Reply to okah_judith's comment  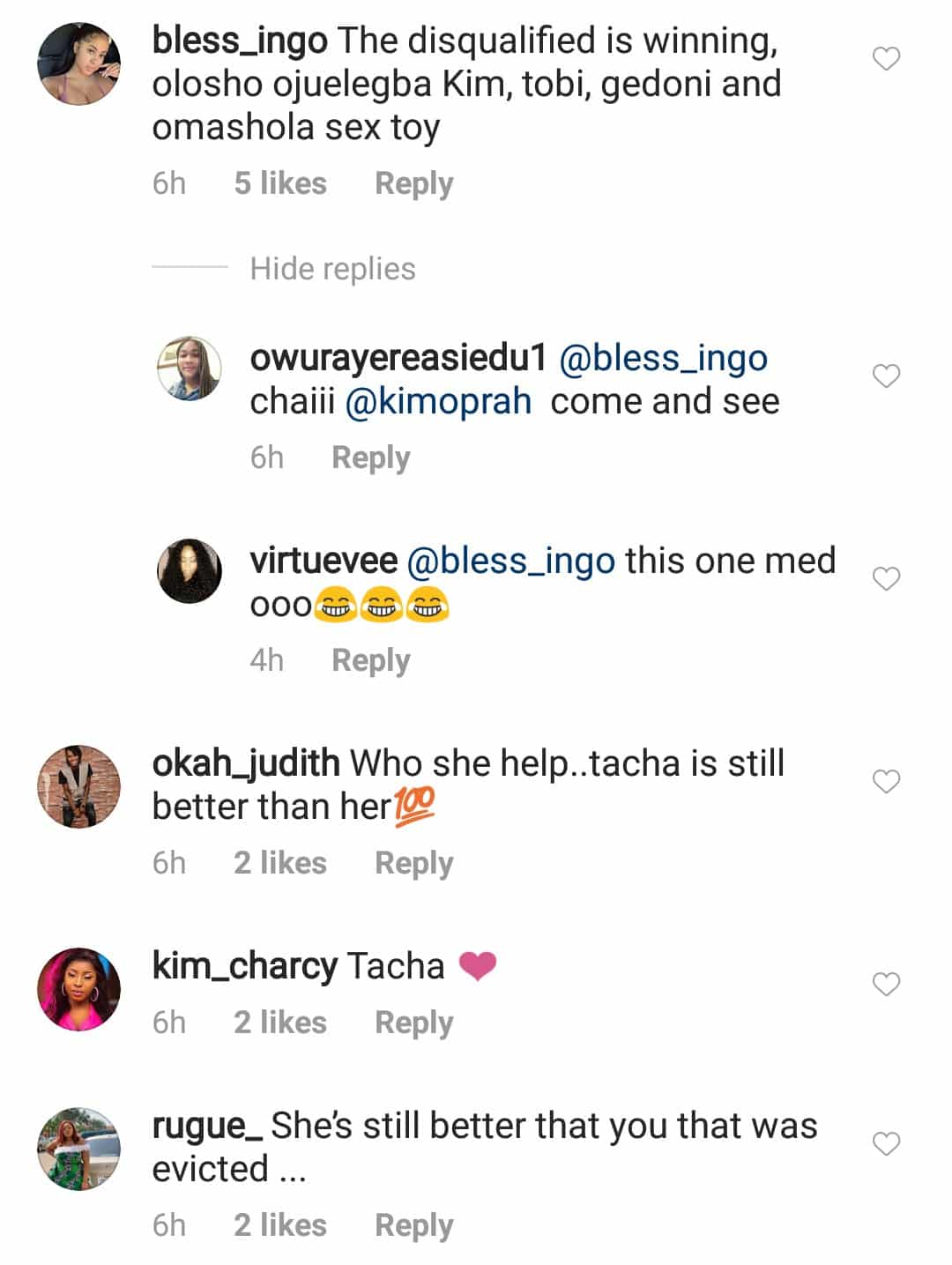[x=413, y=863]
